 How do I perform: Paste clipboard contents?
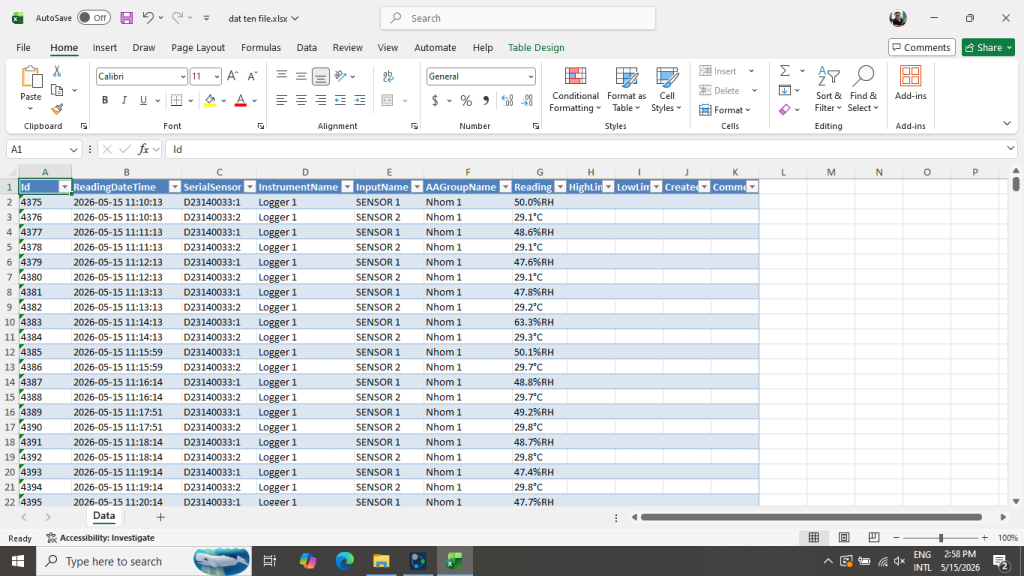(x=31, y=77)
